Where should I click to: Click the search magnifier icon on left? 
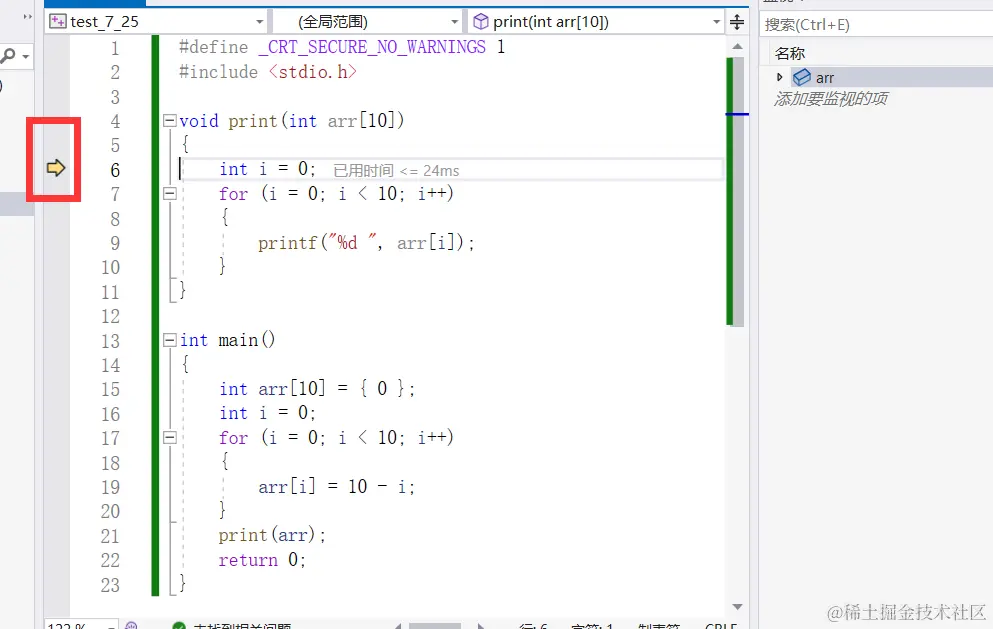[8, 56]
